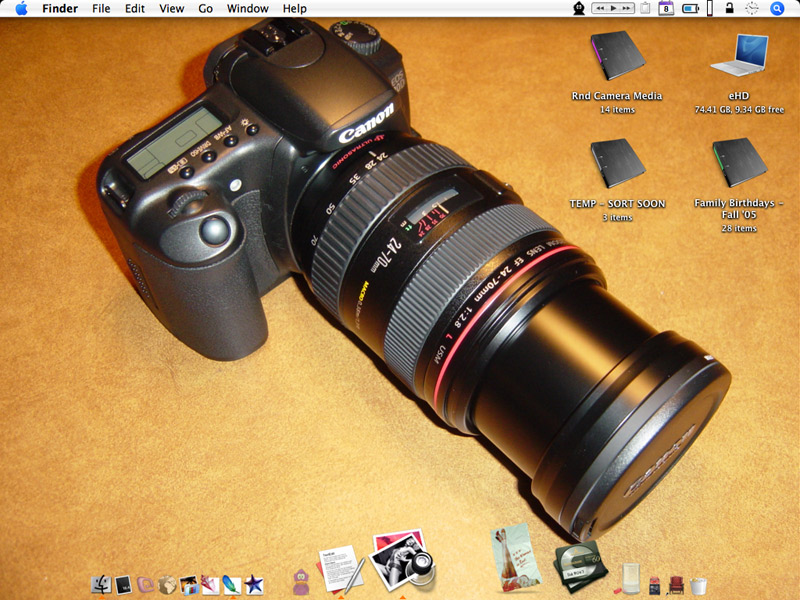This screenshot has height=600, width=800.
Task: Open the stacked CD cases Dock icon
Action: (581, 568)
